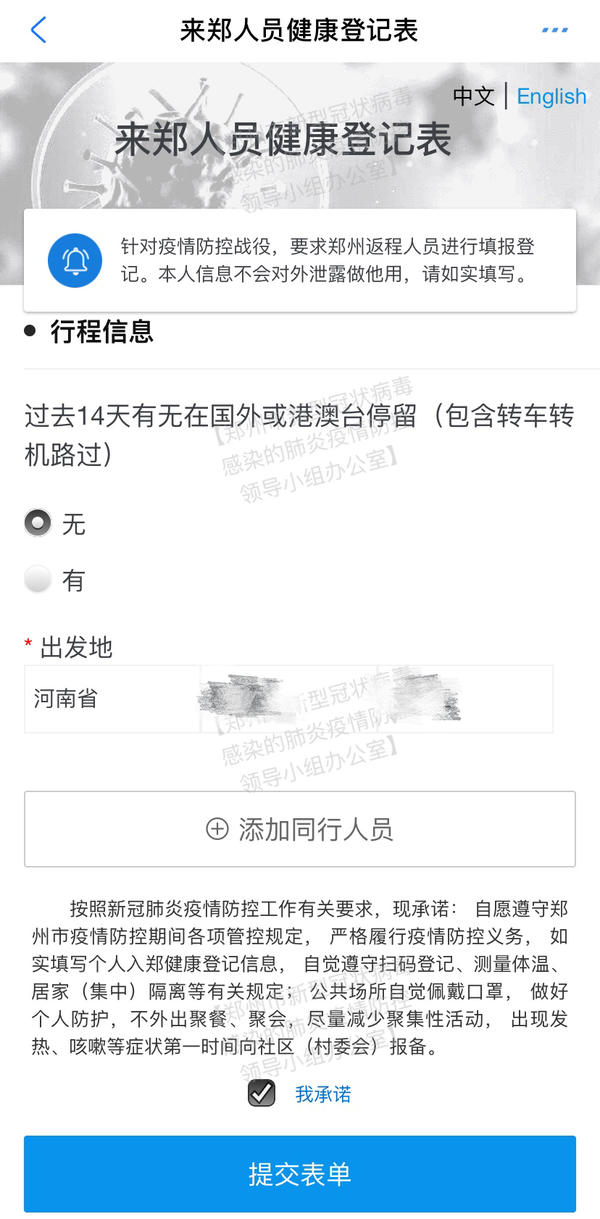The height and width of the screenshot is (1219, 600).
Task: Tap the epidemic notice message card
Action: 300,260
